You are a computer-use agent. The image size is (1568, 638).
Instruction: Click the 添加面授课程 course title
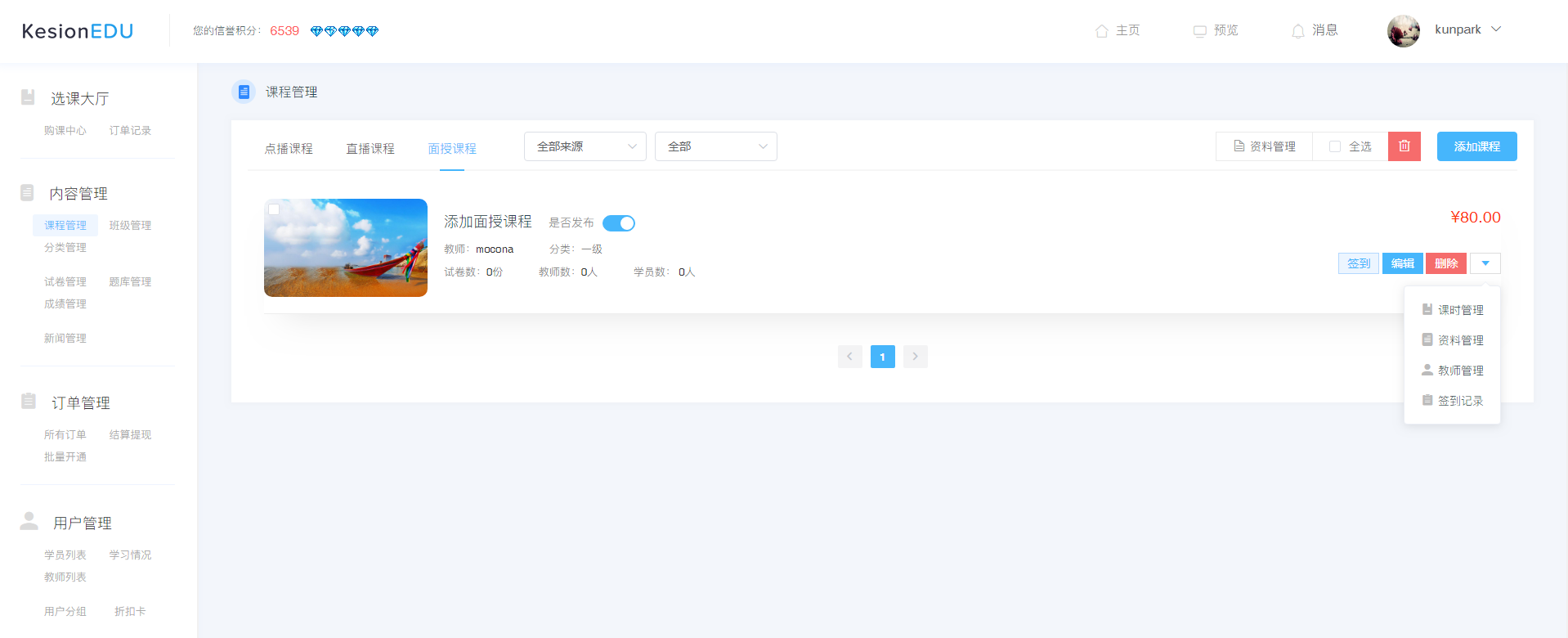tap(488, 222)
